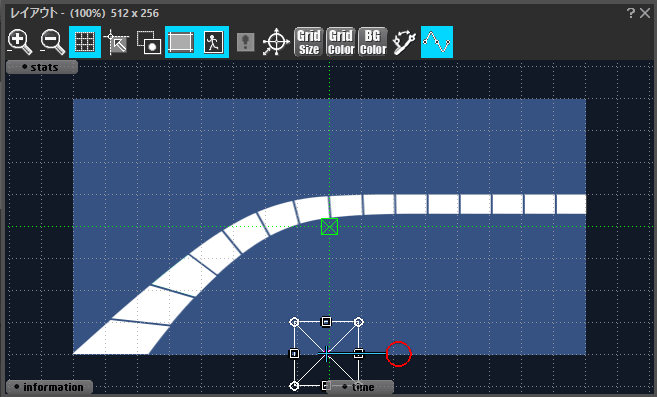Click the help question mark button
The width and height of the screenshot is (657, 397).
click(631, 13)
